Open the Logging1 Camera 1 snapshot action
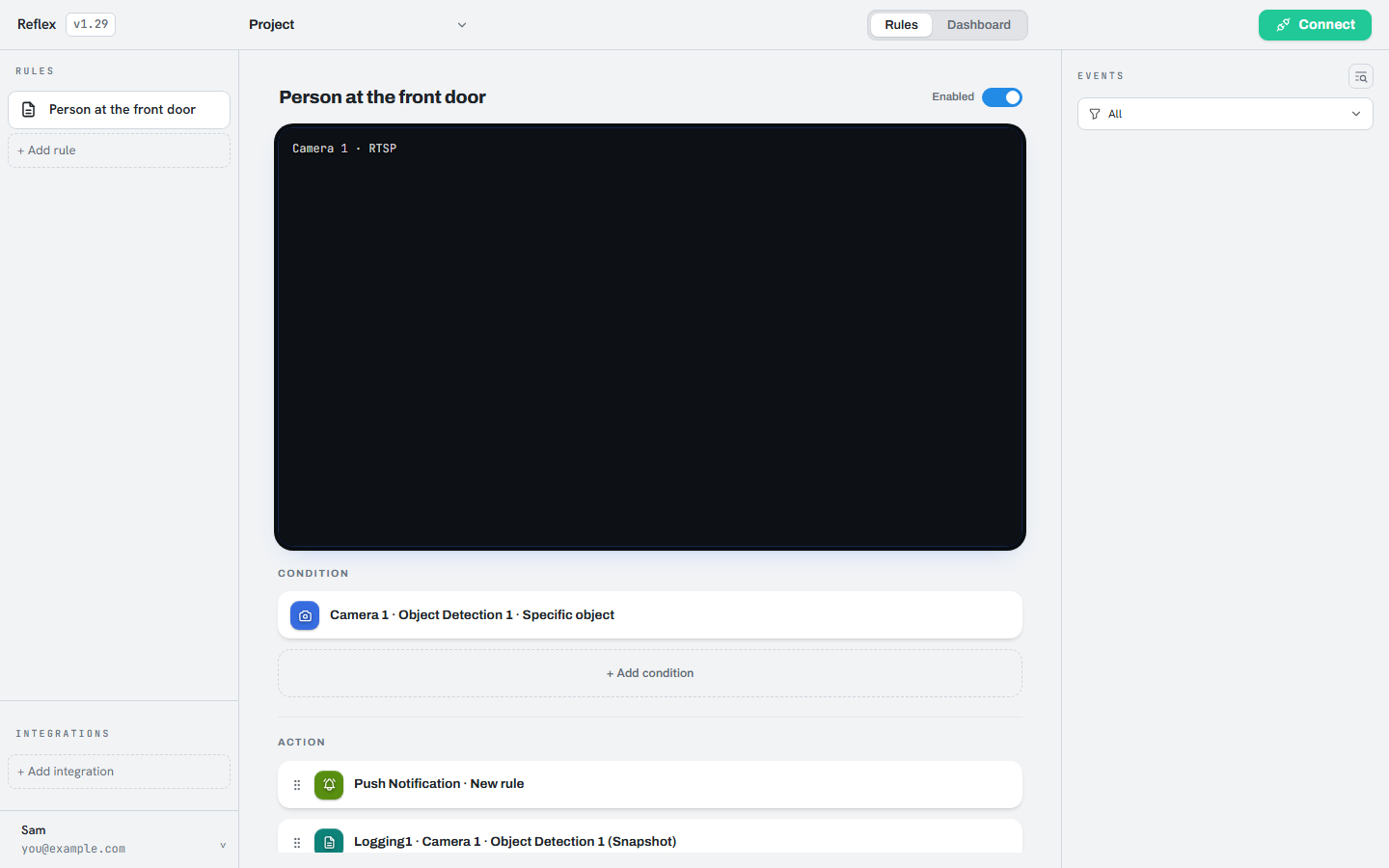 650,836
